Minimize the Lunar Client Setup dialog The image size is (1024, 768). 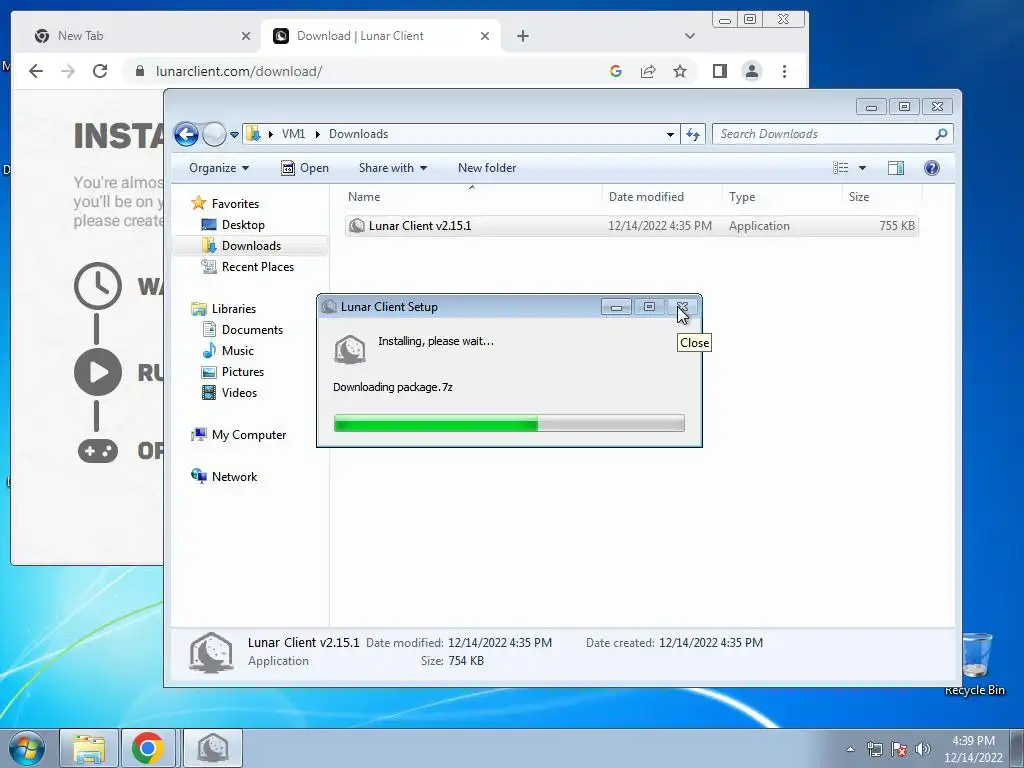616,307
